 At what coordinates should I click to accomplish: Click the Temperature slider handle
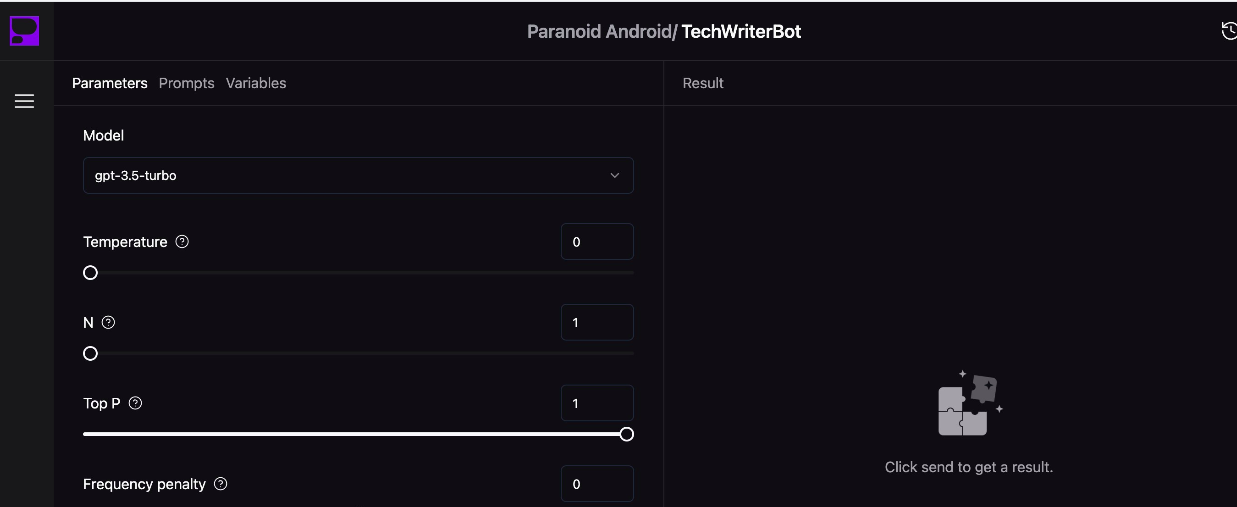[x=91, y=272]
